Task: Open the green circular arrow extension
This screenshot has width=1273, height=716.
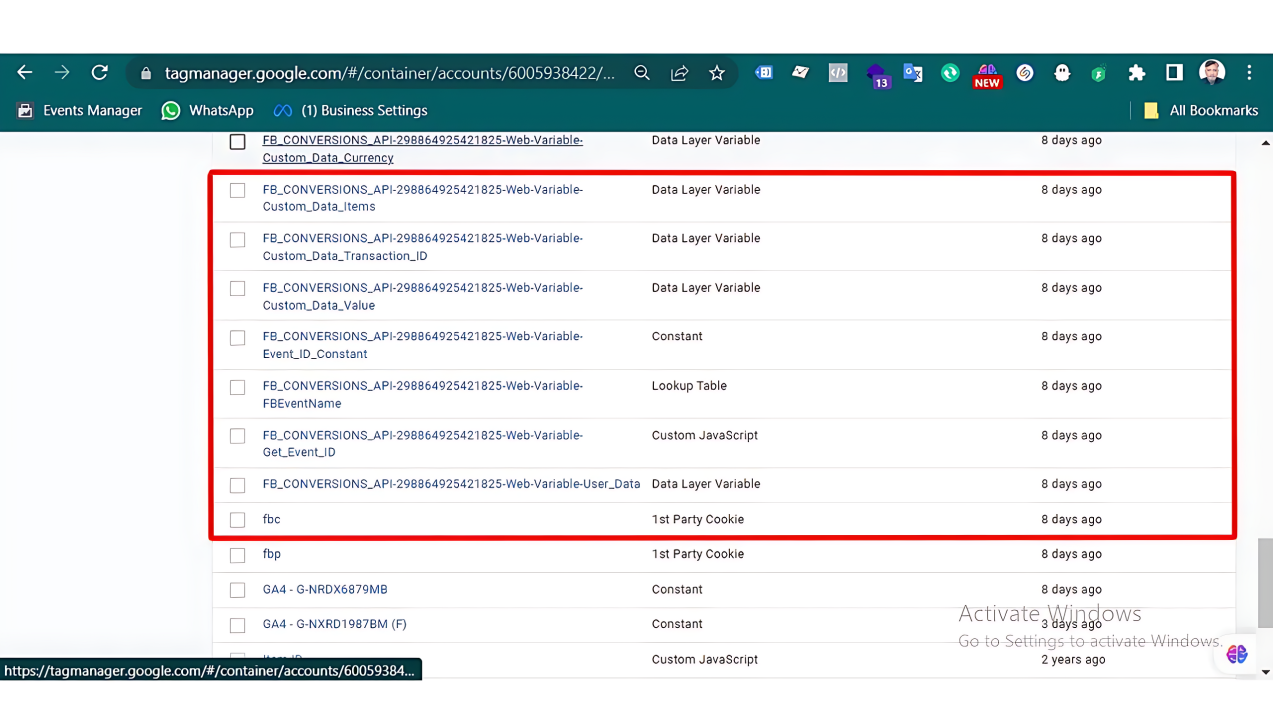Action: tap(950, 73)
